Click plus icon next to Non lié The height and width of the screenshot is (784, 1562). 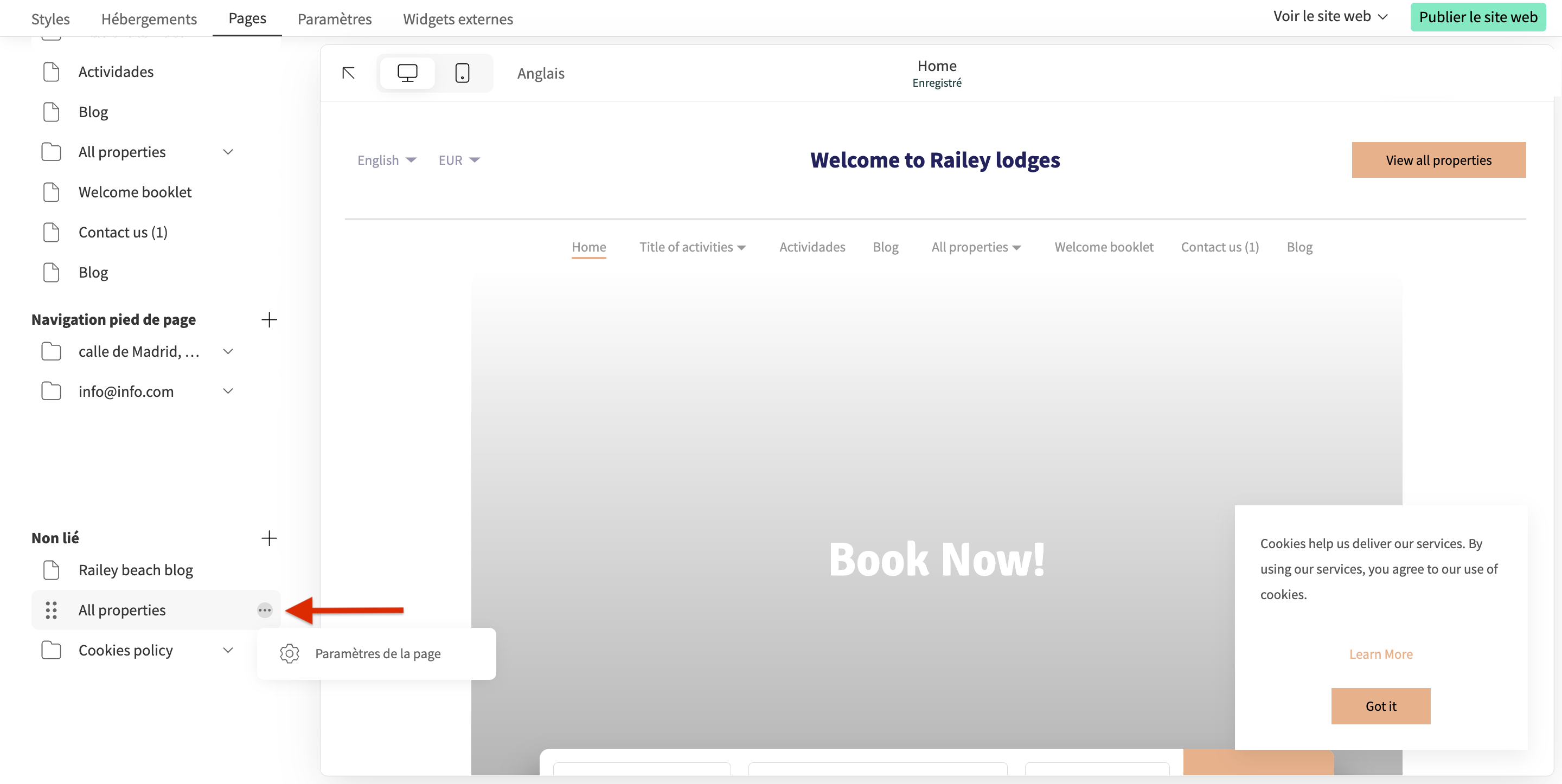pyautogui.click(x=268, y=538)
